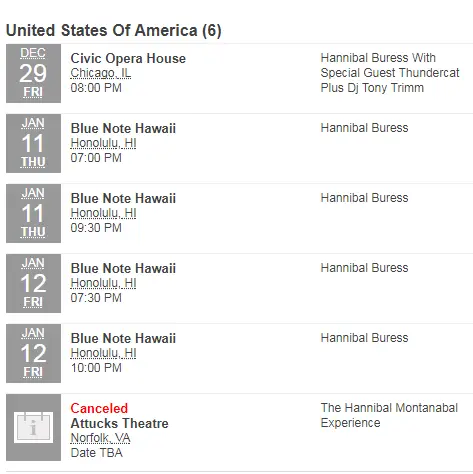Open the Civic Opera House venue
The image size is (473, 474).
coord(128,59)
